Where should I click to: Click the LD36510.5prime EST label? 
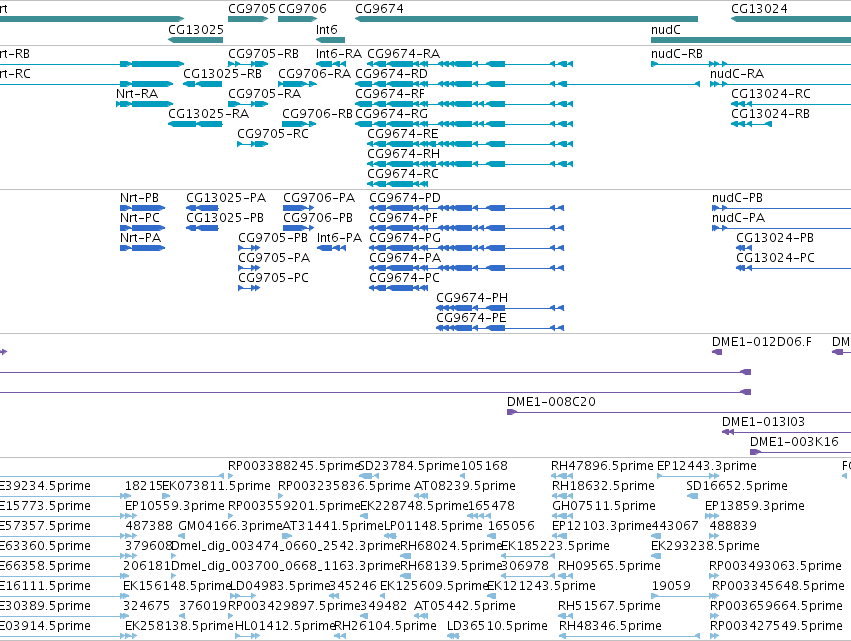[x=497, y=627]
